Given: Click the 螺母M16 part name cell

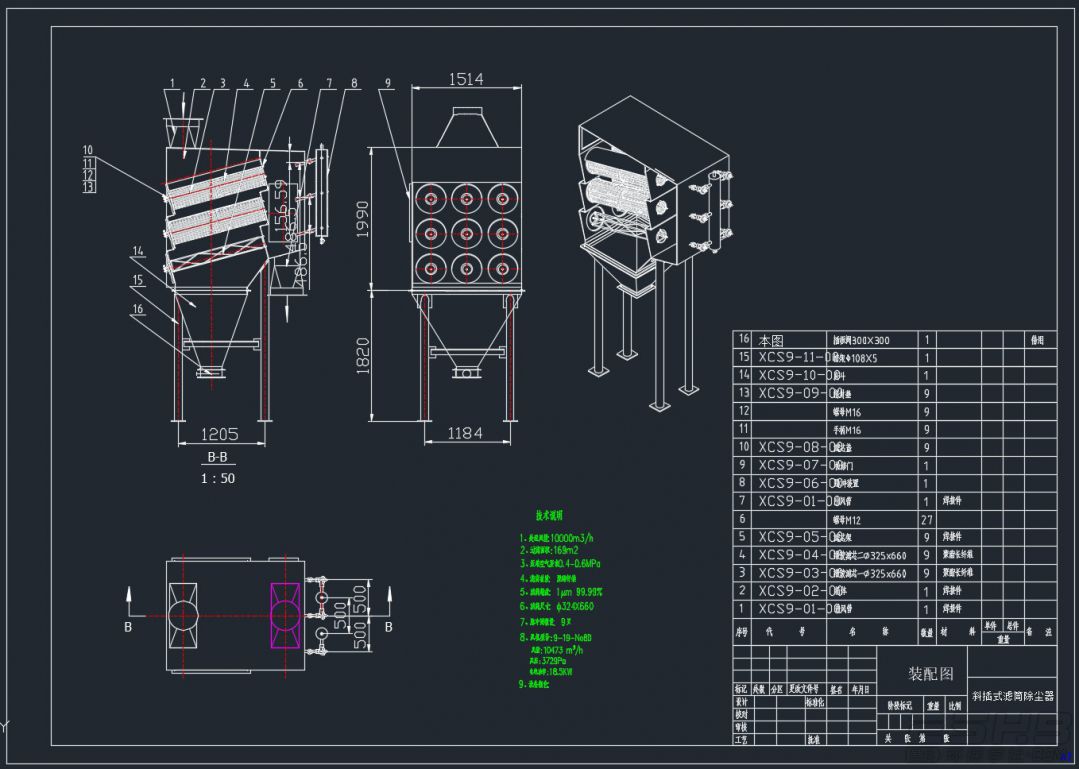Looking at the screenshot, I should [846, 412].
